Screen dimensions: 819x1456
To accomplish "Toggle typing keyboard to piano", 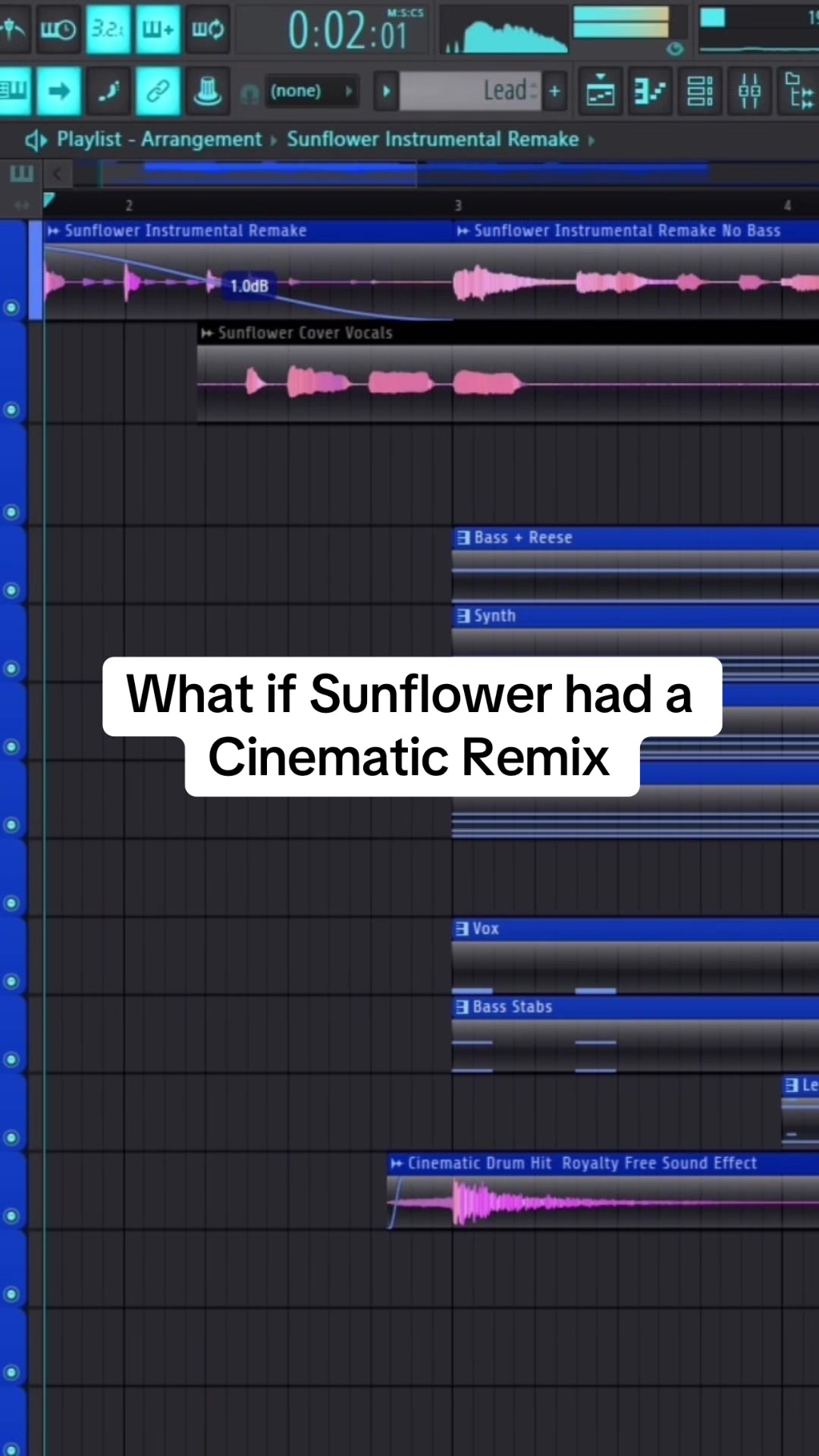I will tap(14, 91).
